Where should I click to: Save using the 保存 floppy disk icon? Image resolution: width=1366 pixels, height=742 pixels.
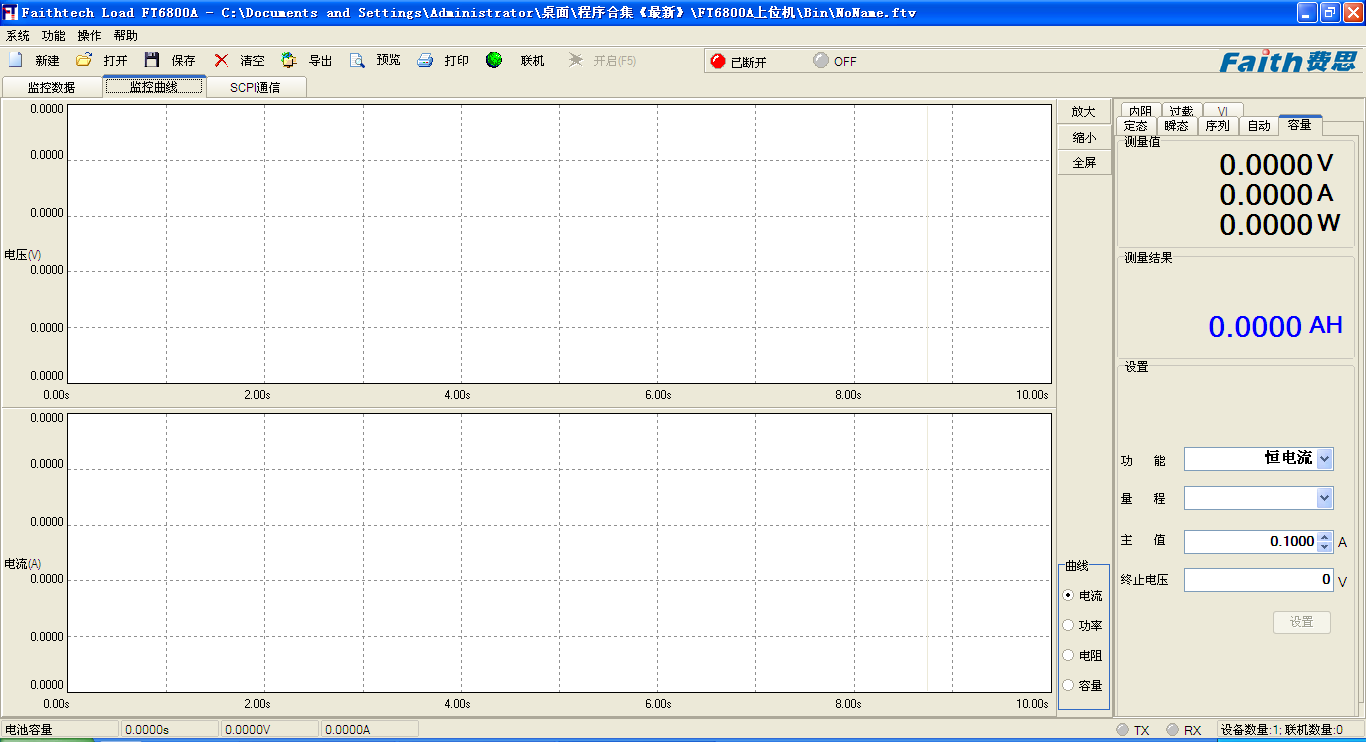pos(152,60)
